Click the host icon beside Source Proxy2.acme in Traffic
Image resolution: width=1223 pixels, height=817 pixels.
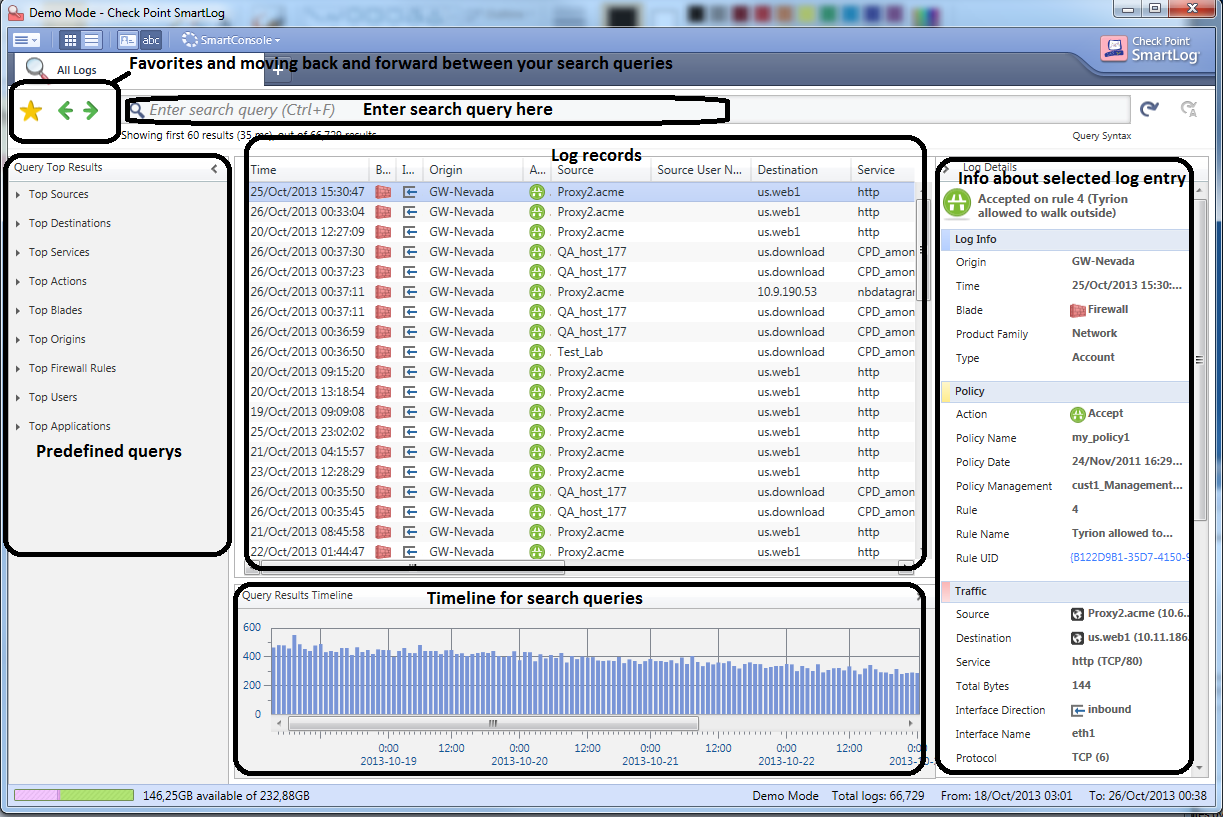point(1078,614)
